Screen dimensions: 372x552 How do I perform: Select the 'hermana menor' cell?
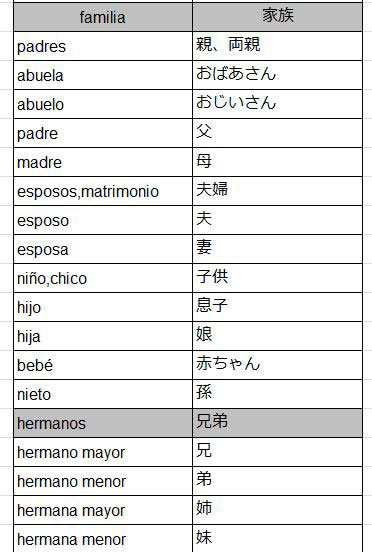coord(103,539)
